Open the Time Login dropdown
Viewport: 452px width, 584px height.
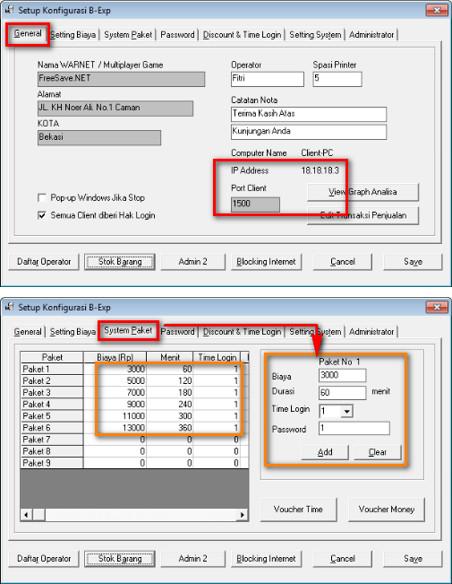pyautogui.click(x=347, y=411)
